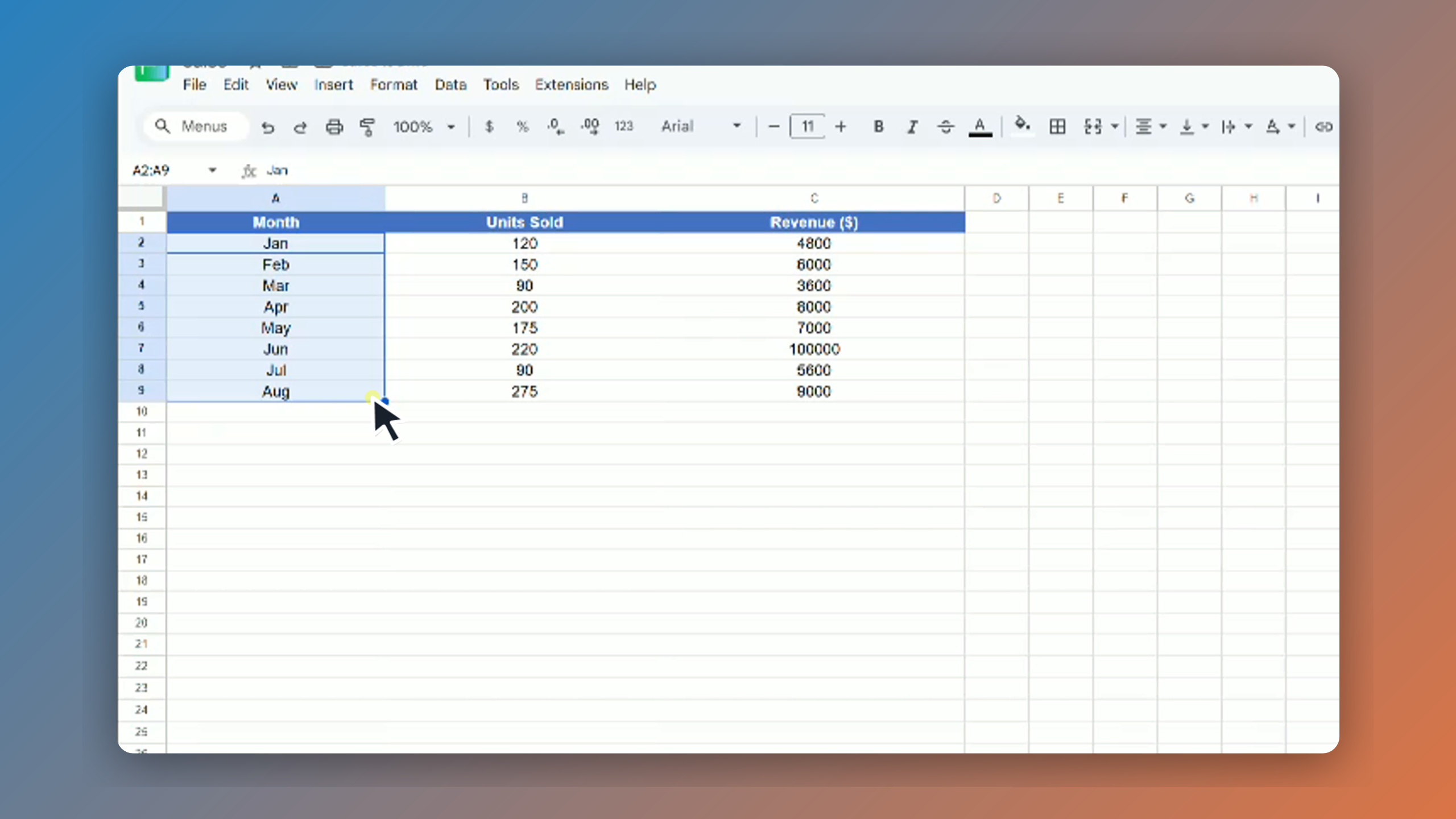Click the Print icon
Screen dimensions: 1456x819
(x=334, y=127)
